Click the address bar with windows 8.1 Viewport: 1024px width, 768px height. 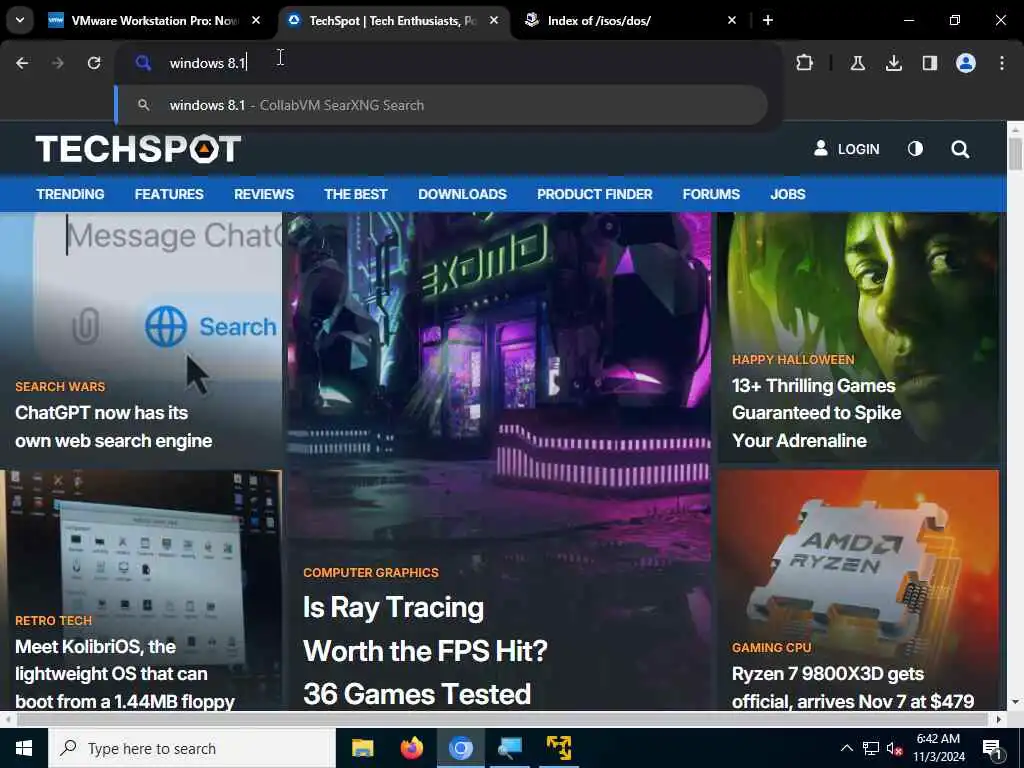tap(448, 63)
